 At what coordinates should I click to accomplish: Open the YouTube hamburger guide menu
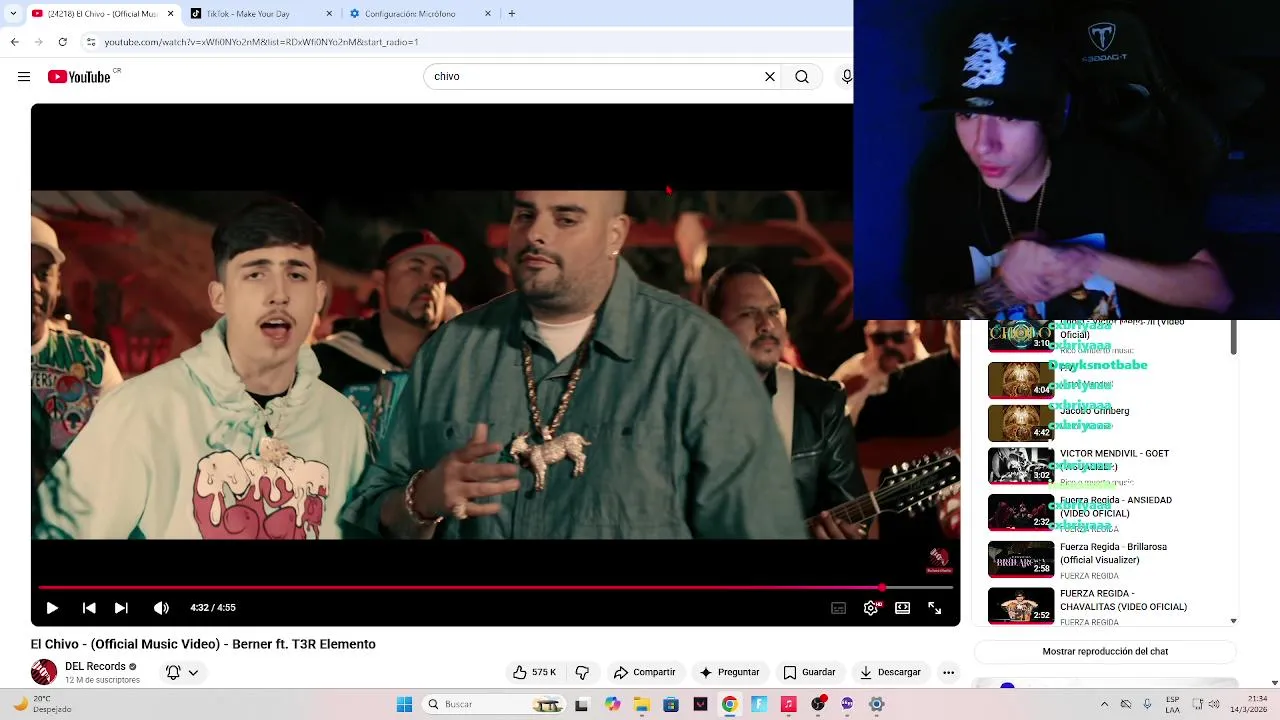[24, 76]
